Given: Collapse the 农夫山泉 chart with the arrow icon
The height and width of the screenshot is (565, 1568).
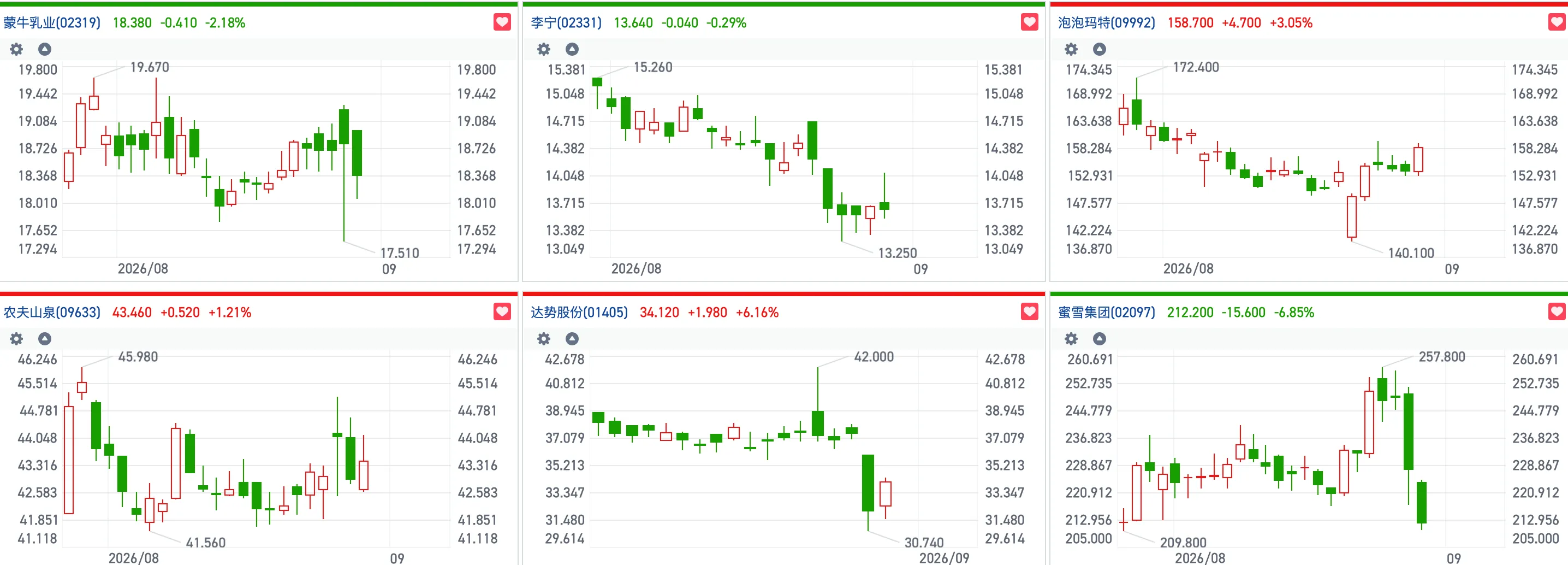Looking at the screenshot, I should (x=44, y=339).
